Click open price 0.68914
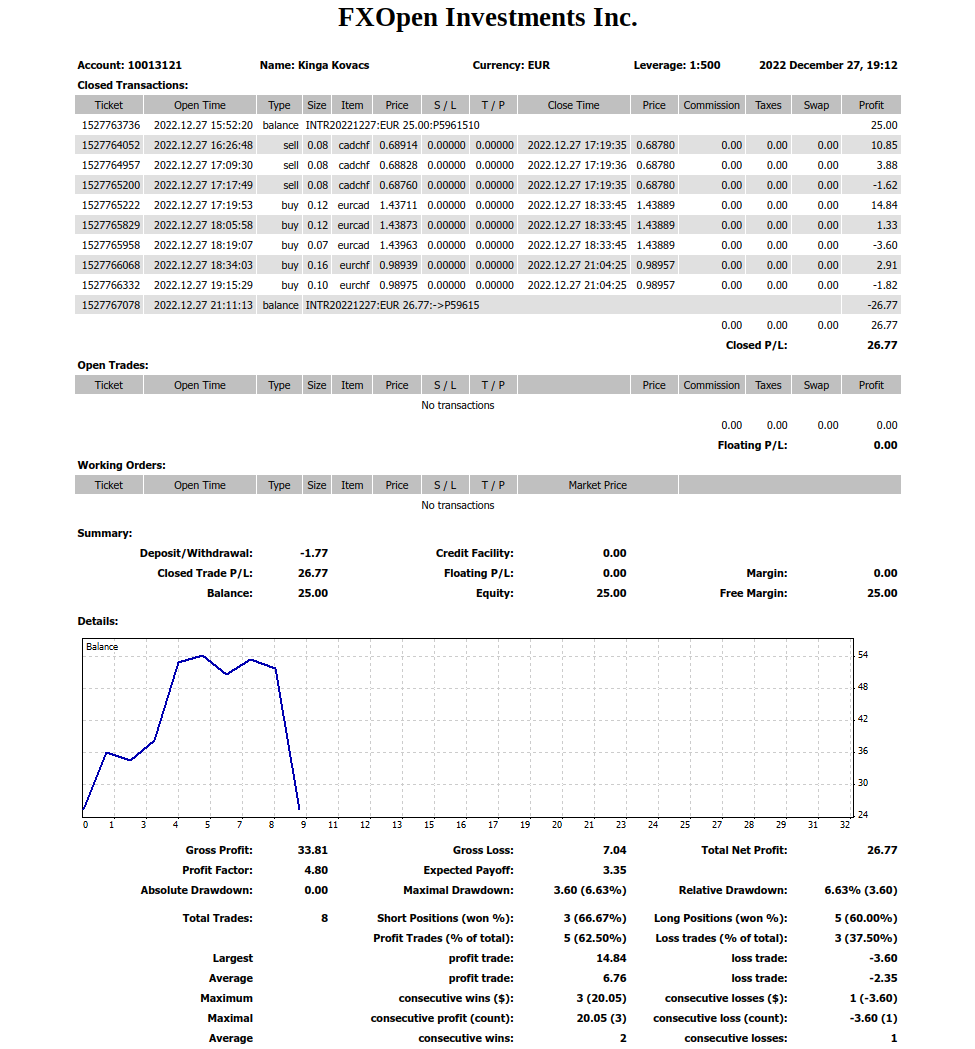 (x=398, y=145)
